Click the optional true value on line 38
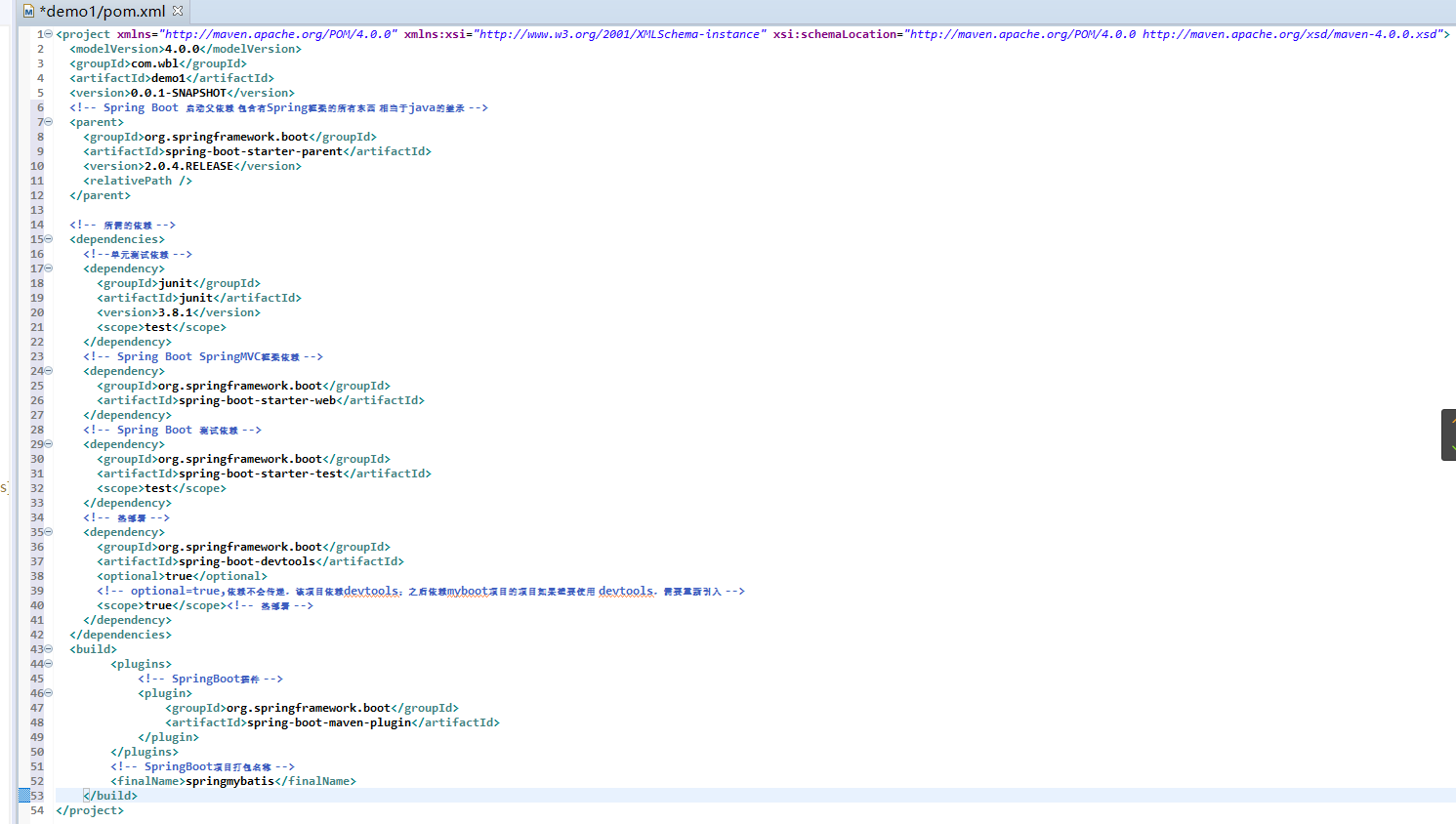The height and width of the screenshot is (824, 1456). pyautogui.click(x=179, y=576)
